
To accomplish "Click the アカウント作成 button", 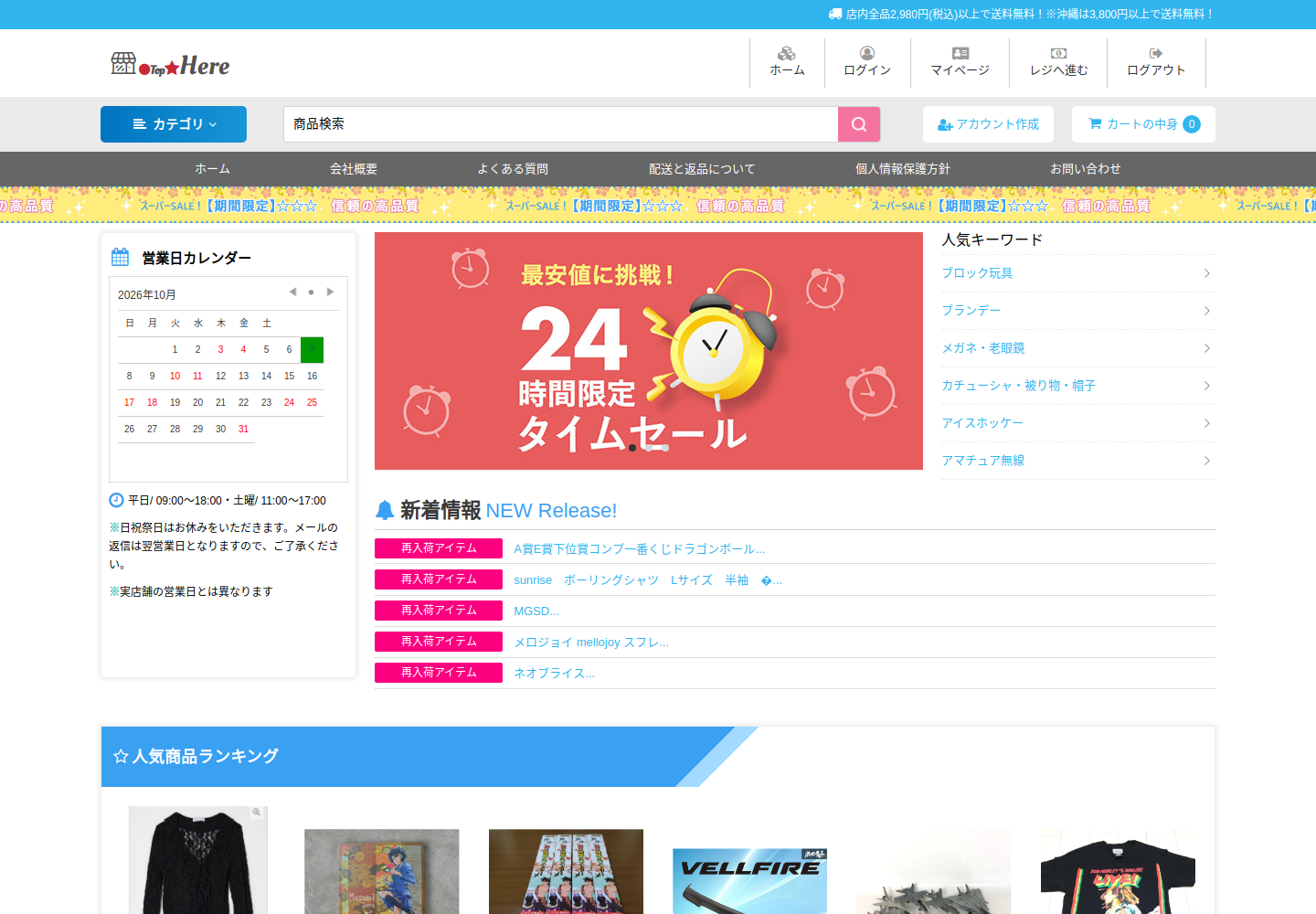I will click(x=988, y=124).
